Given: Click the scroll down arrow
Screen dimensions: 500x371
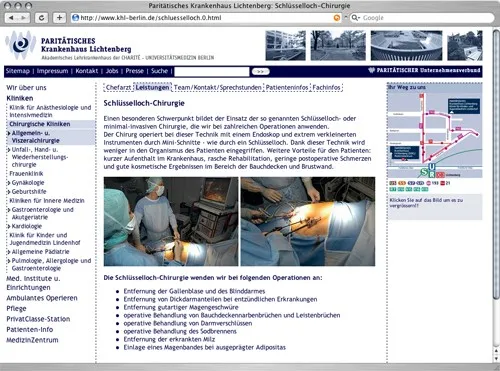Looking at the screenshot, I should (496, 359).
